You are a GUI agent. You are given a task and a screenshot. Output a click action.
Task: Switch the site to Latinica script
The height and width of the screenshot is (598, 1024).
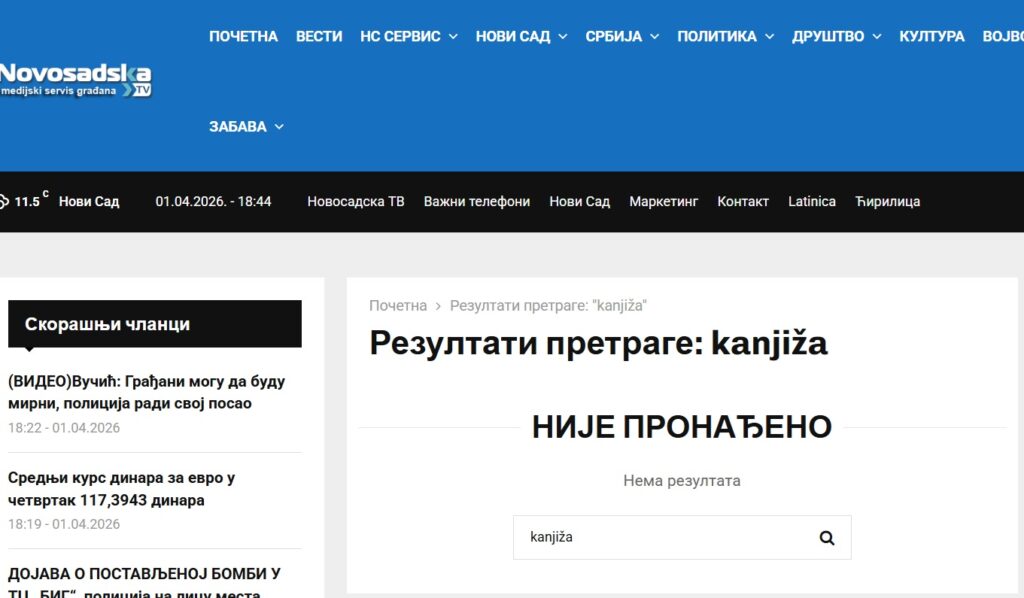(811, 201)
